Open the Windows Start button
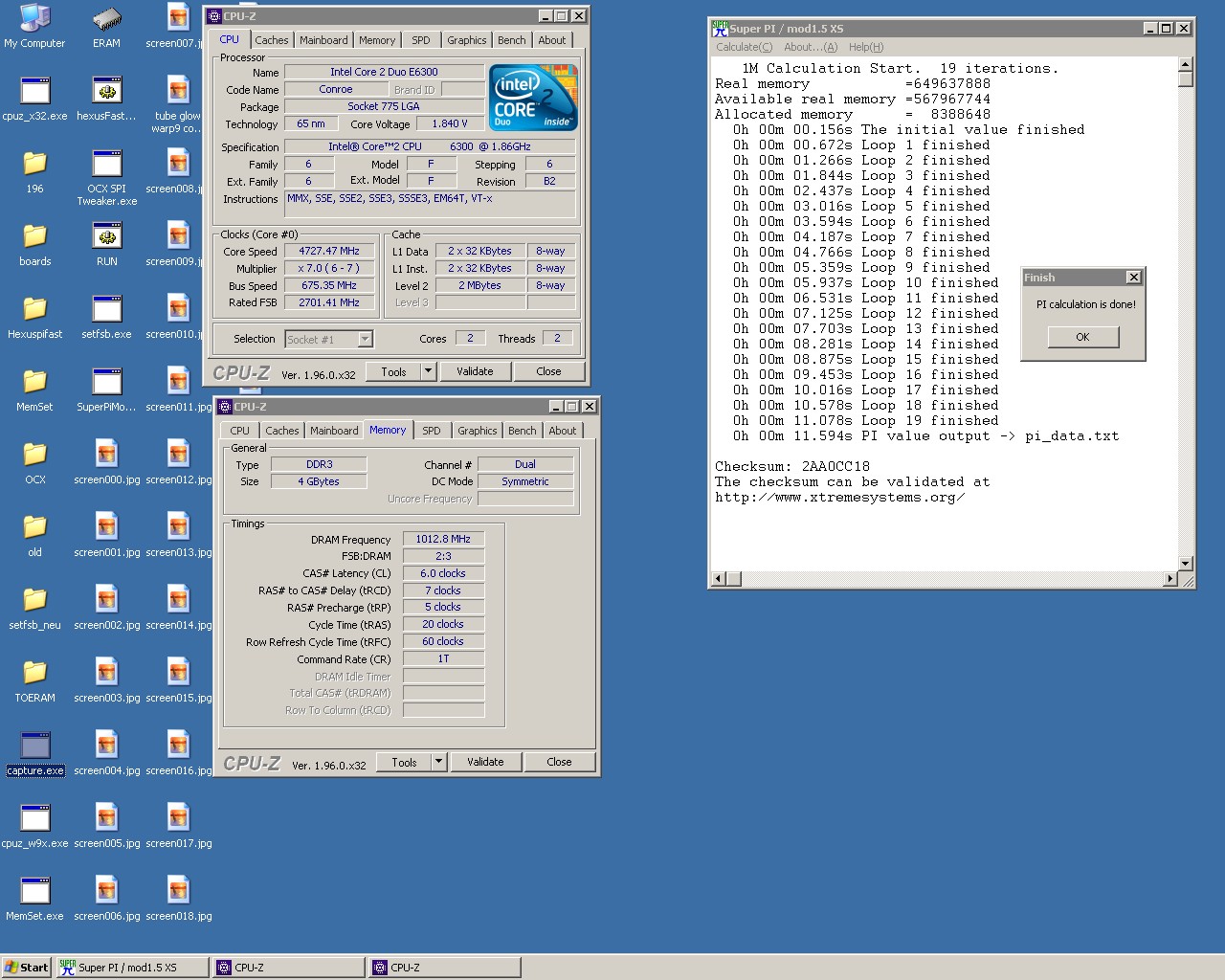 click(x=26, y=968)
